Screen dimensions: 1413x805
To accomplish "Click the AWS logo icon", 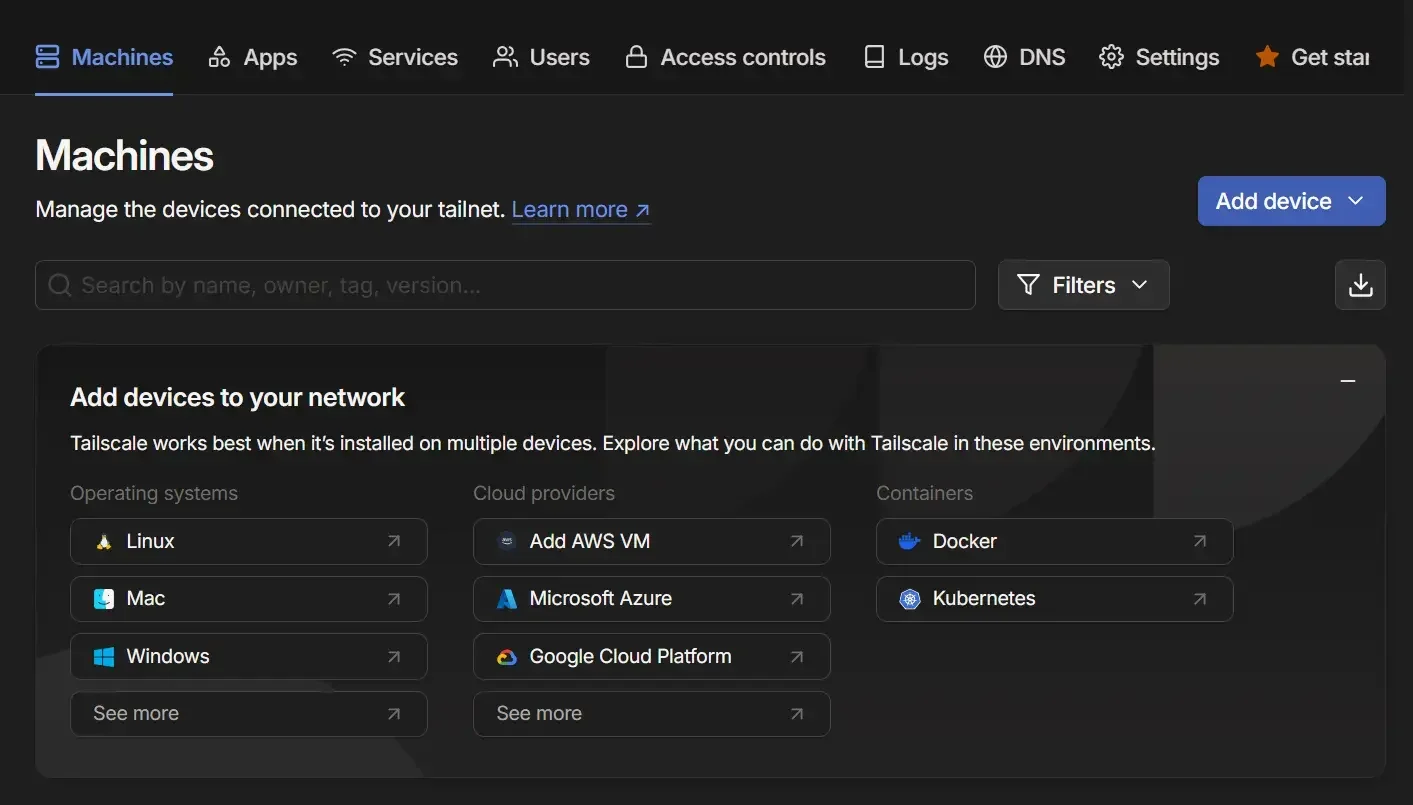I will point(507,541).
